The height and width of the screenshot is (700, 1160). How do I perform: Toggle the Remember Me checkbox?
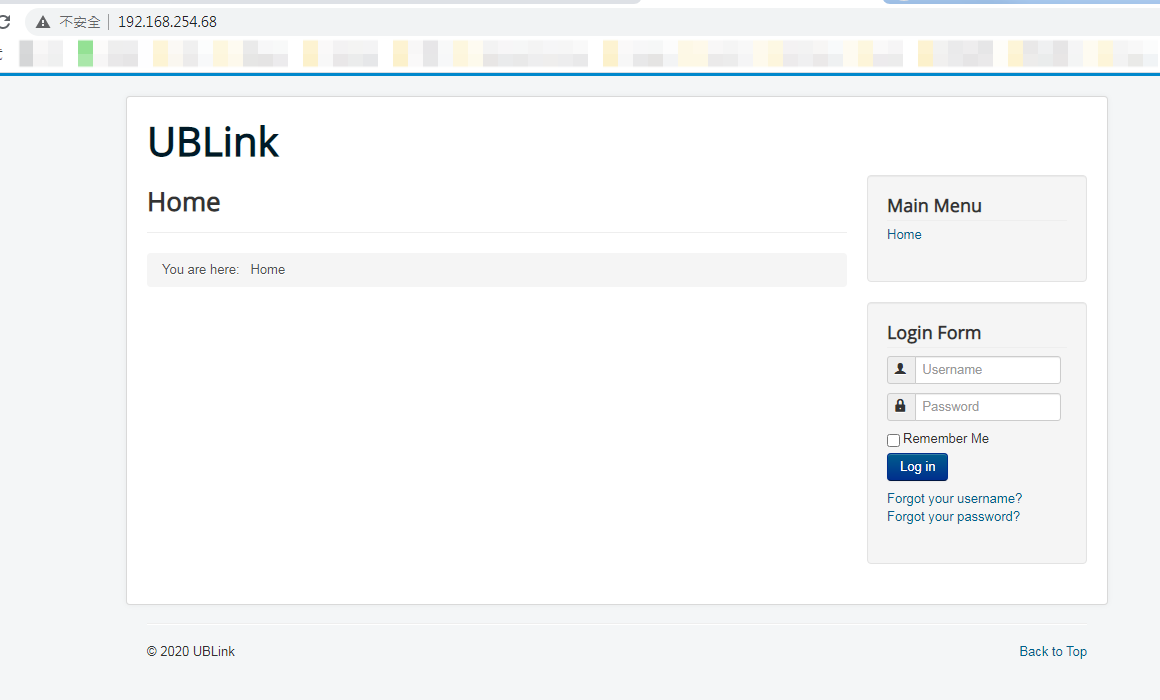tap(893, 441)
